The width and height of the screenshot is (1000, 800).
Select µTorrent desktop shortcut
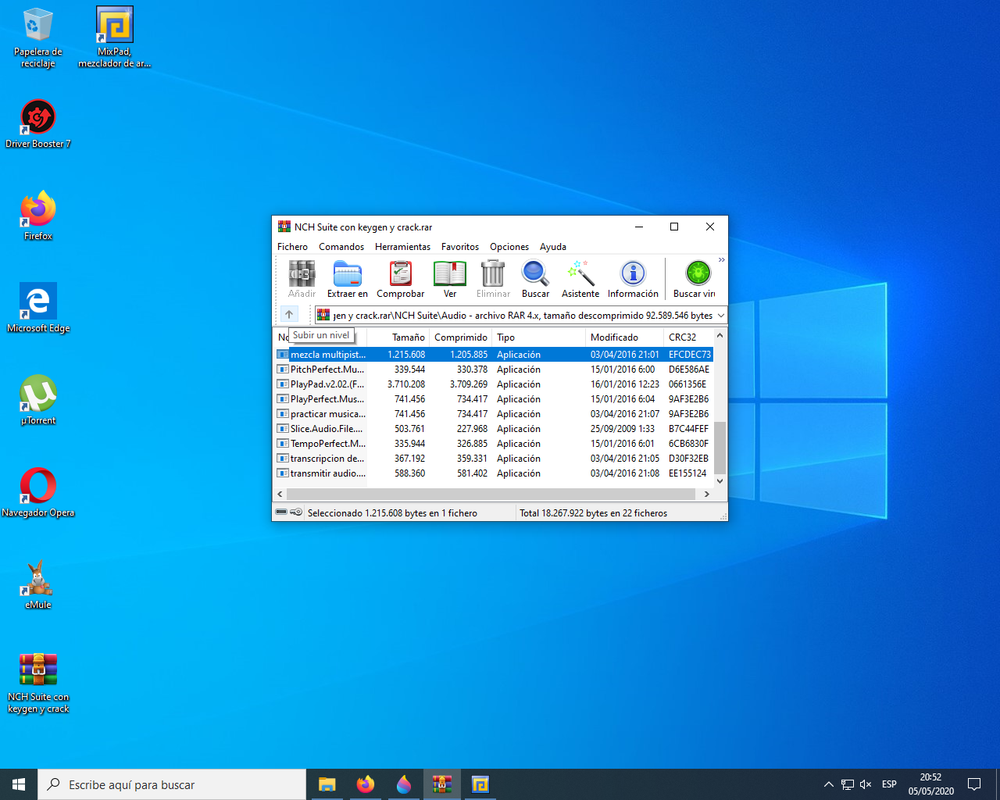tap(38, 400)
